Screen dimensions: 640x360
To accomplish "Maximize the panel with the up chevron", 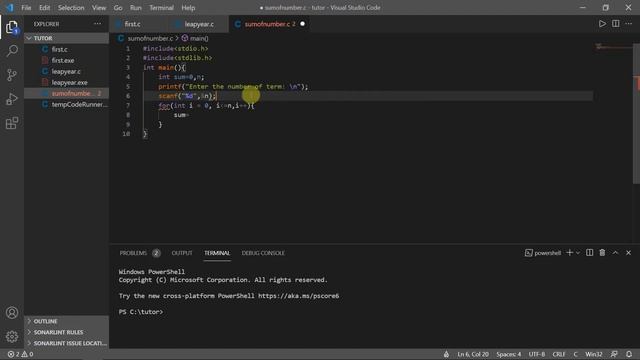I will pos(616,253).
